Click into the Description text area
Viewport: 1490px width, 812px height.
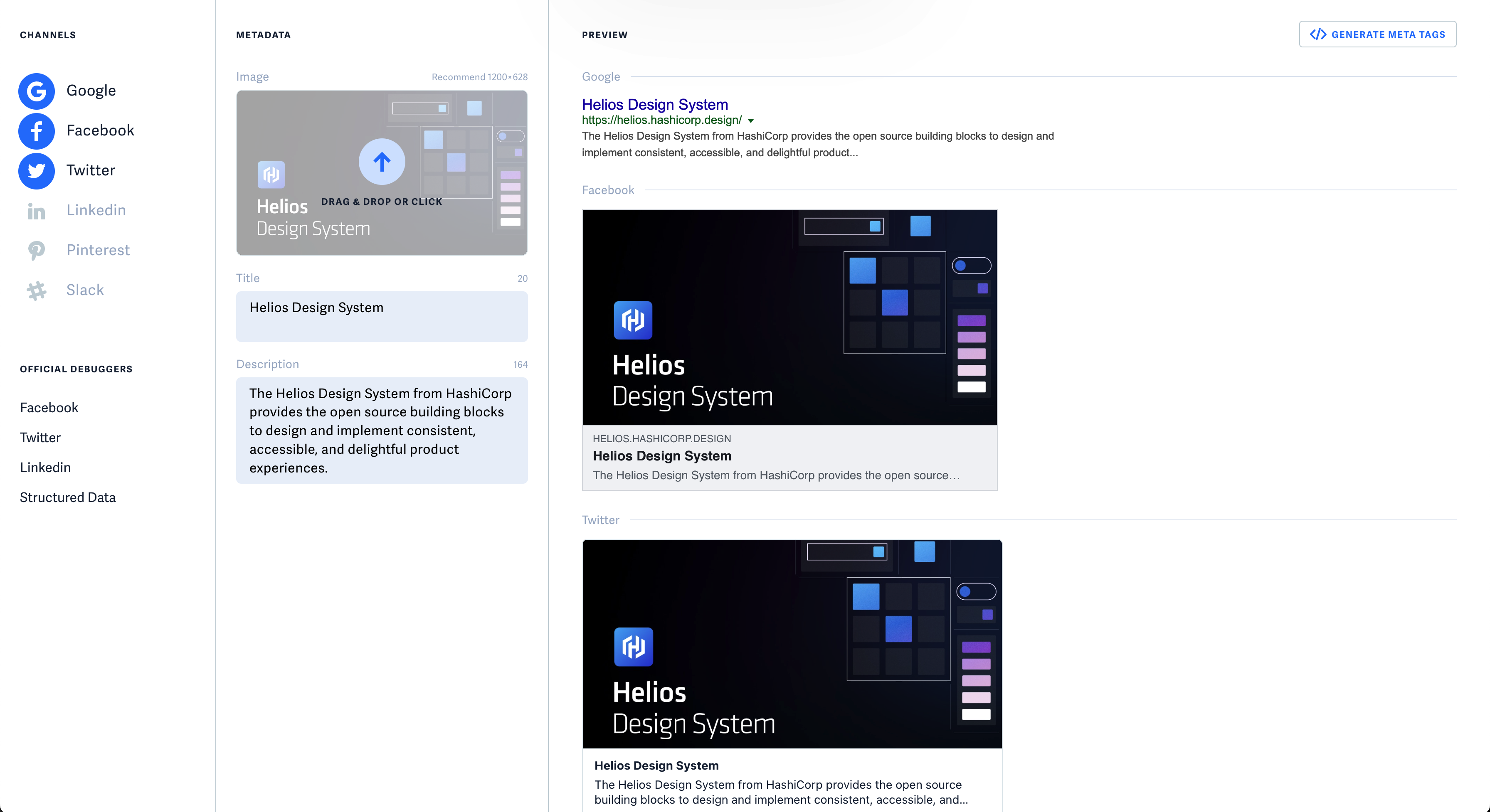(x=382, y=430)
